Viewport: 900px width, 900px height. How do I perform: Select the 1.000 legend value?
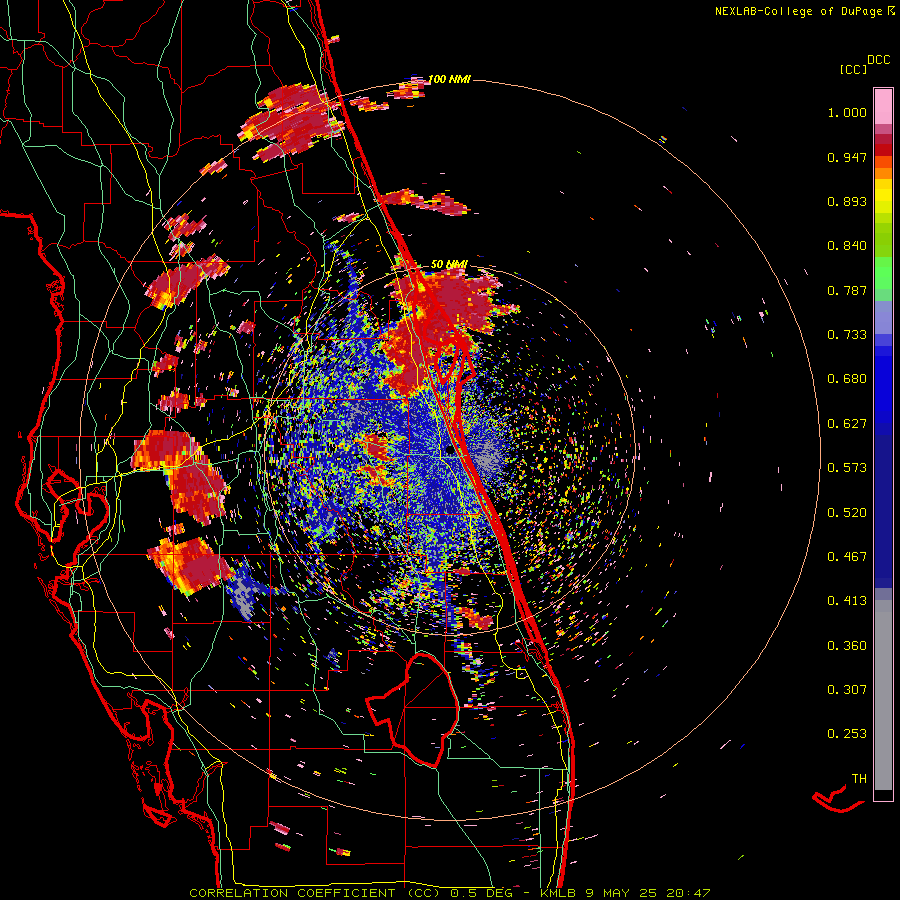847,112
